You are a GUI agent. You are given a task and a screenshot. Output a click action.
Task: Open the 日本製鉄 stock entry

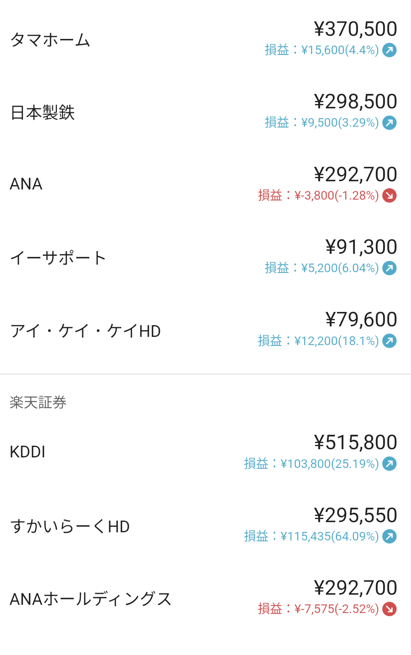[206, 112]
